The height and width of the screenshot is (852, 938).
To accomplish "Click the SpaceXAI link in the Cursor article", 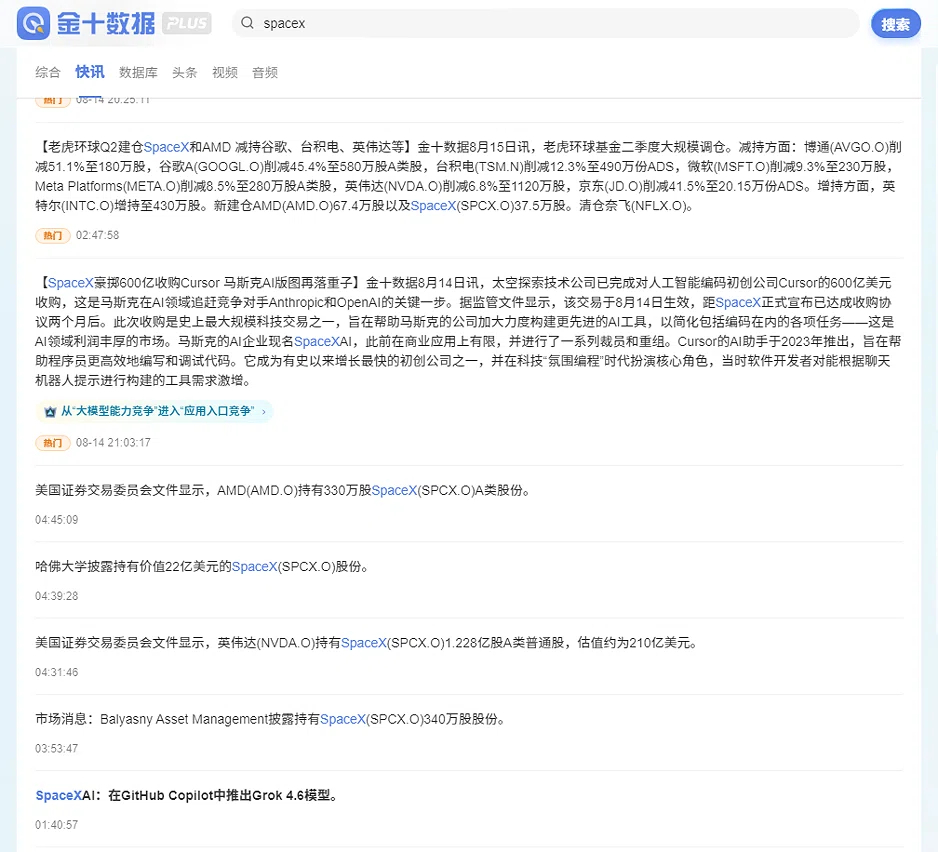I will [323, 342].
